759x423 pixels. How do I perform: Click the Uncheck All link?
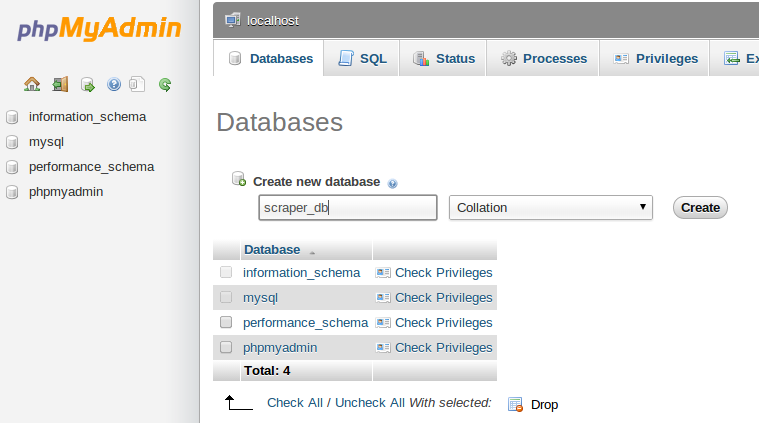click(370, 403)
